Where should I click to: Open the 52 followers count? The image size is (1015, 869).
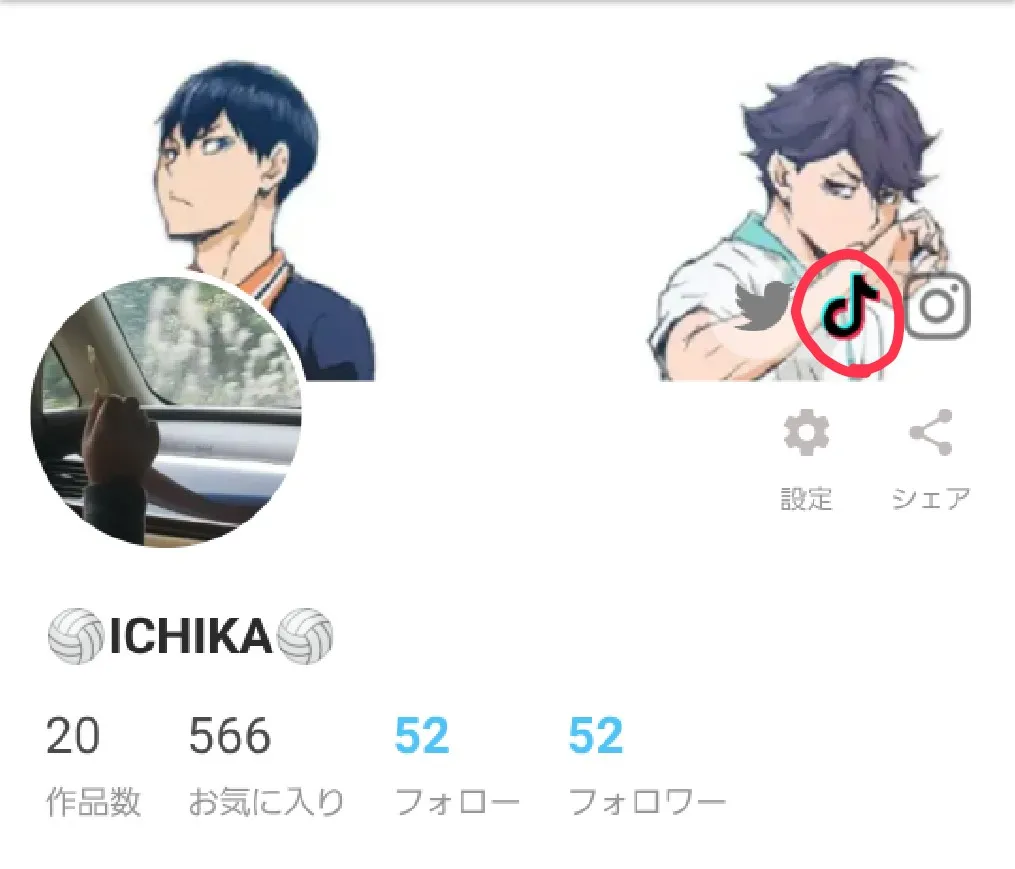tap(596, 736)
